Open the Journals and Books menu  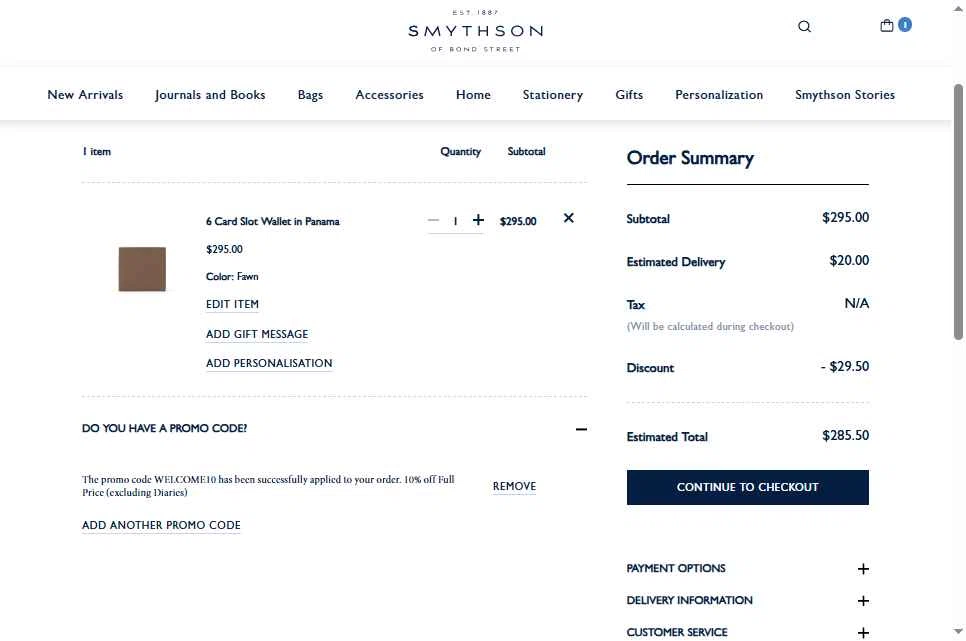coord(210,95)
